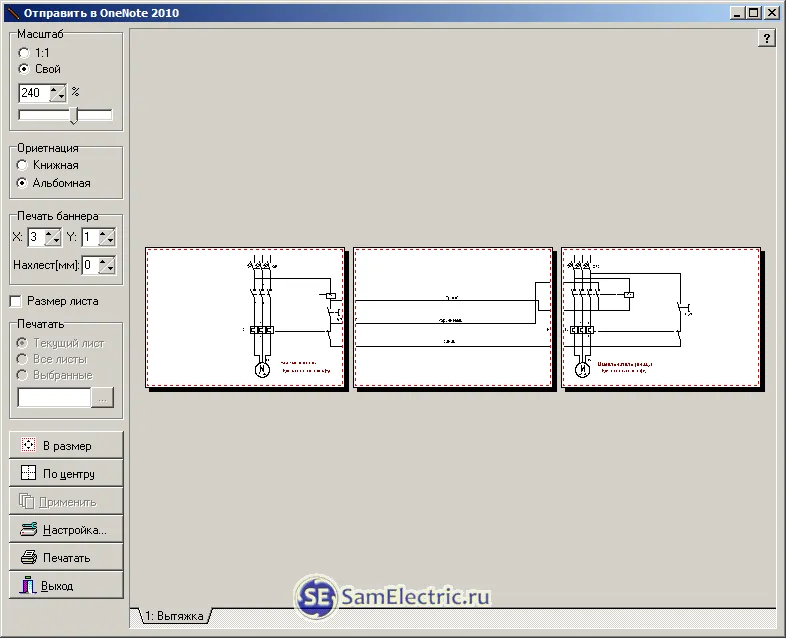Screen dimensions: 786x638
Task: Click the fit-to-size icon (В размер)
Action: point(29,445)
